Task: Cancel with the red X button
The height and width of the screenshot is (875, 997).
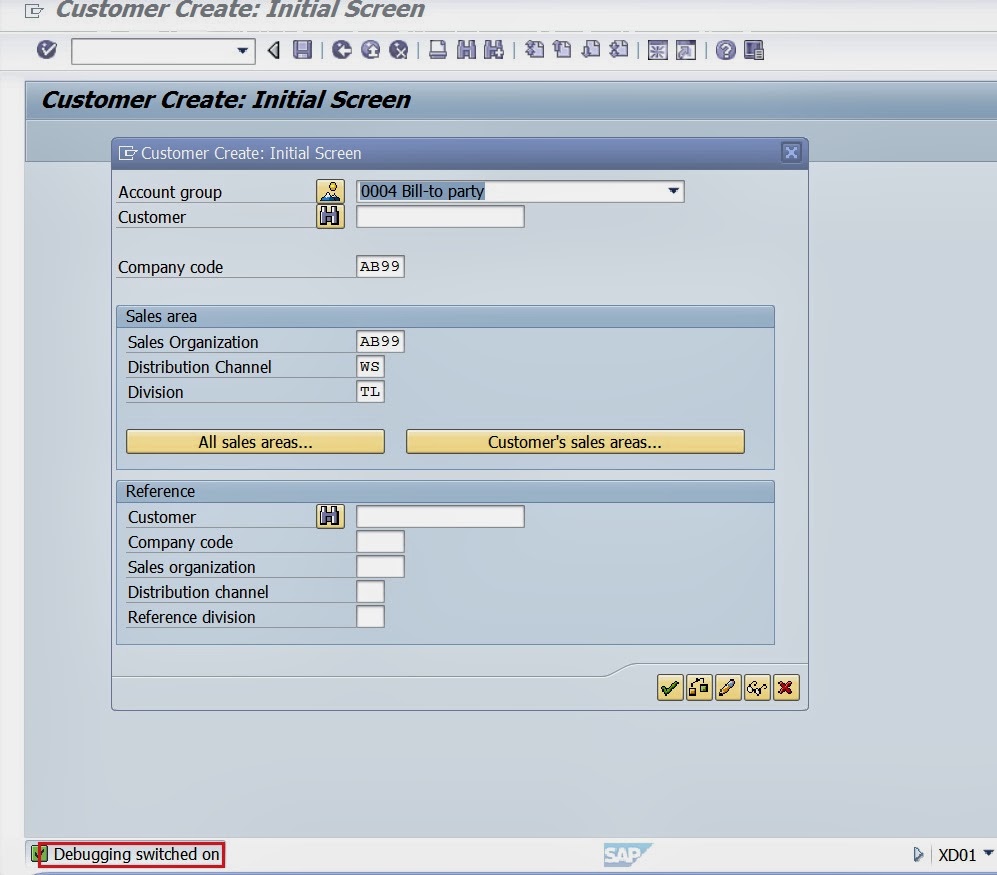Action: (786, 688)
